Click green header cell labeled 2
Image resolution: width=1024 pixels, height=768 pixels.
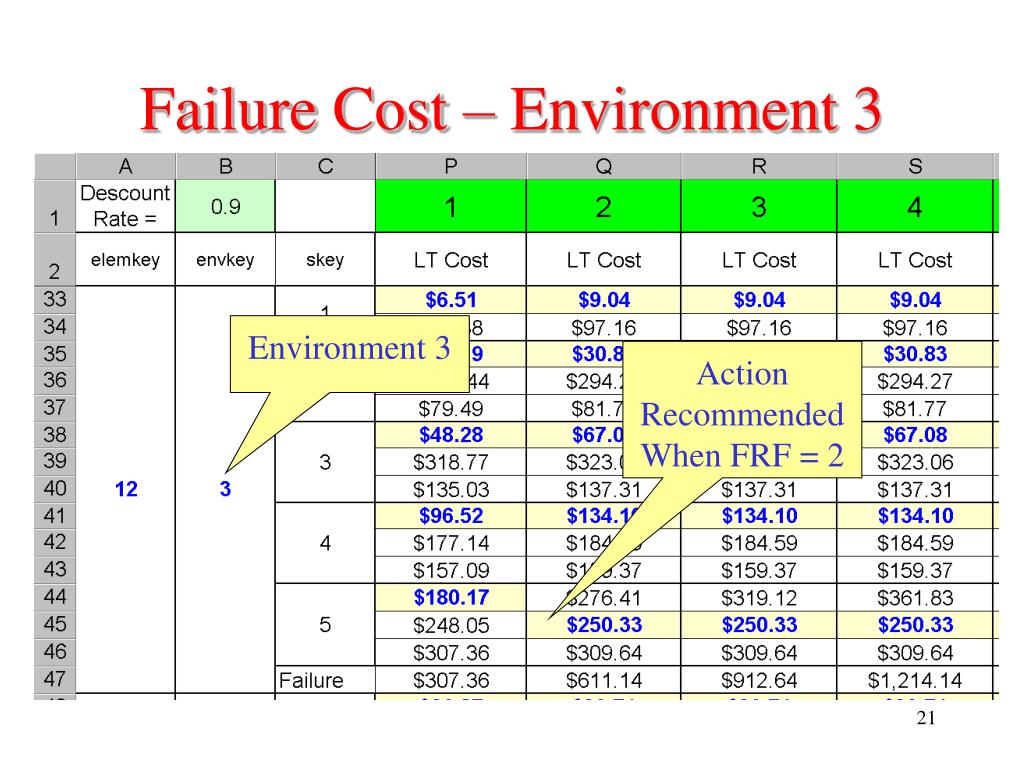coord(603,206)
